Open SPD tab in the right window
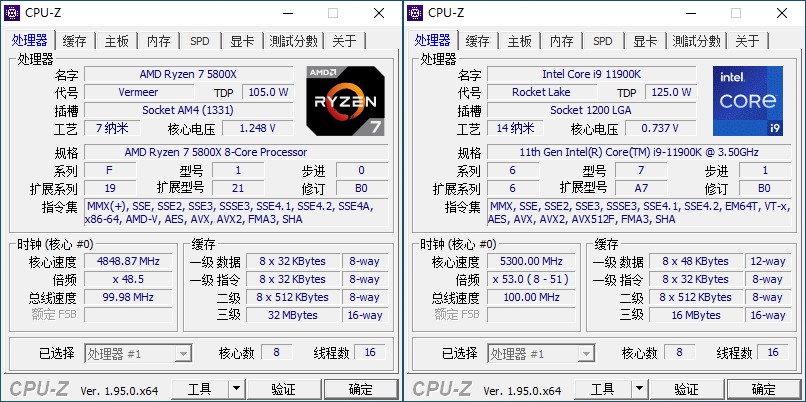 [603, 41]
